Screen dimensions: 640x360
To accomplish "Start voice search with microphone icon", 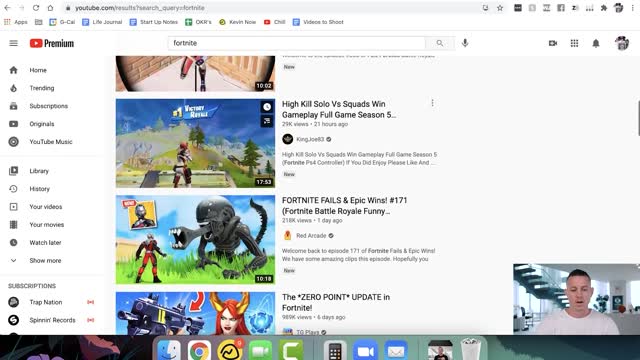I will (465, 43).
